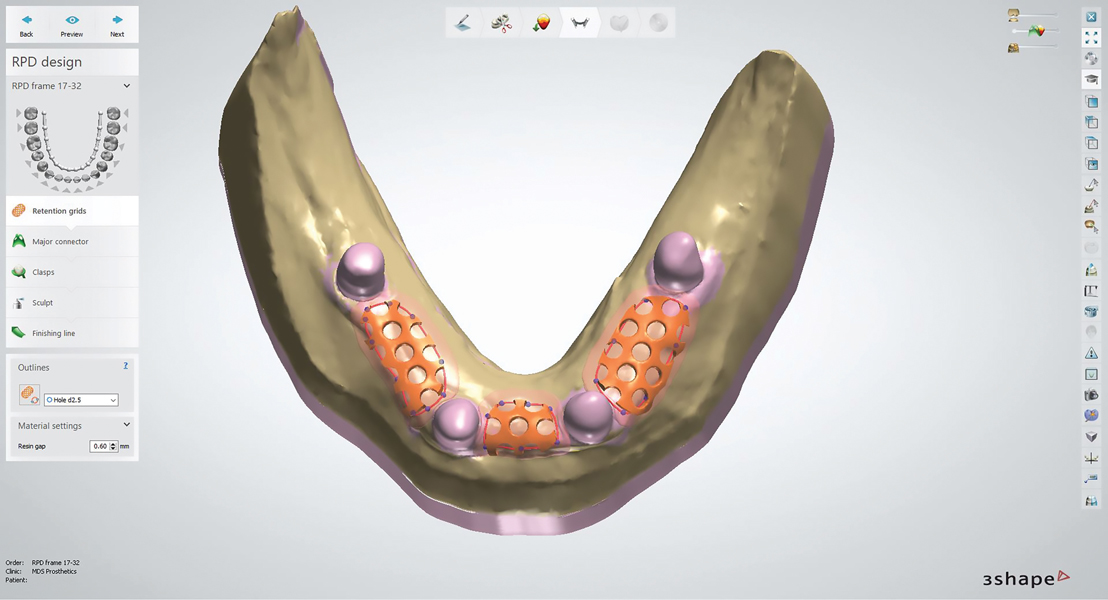This screenshot has width=1108, height=600.
Task: Select the RPD frame design workflow step
Action: [x=579, y=23]
